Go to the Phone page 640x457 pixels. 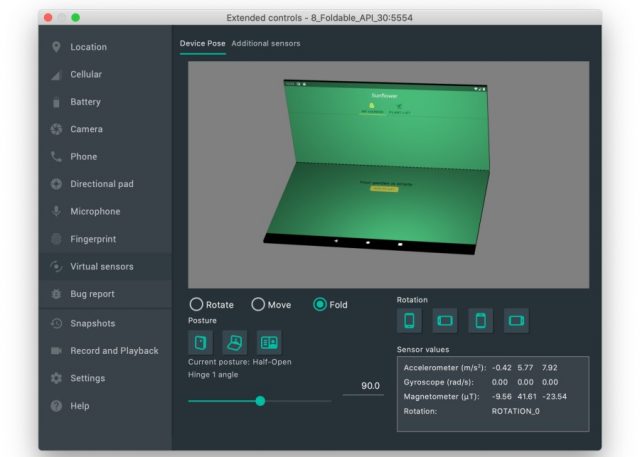coord(105,157)
